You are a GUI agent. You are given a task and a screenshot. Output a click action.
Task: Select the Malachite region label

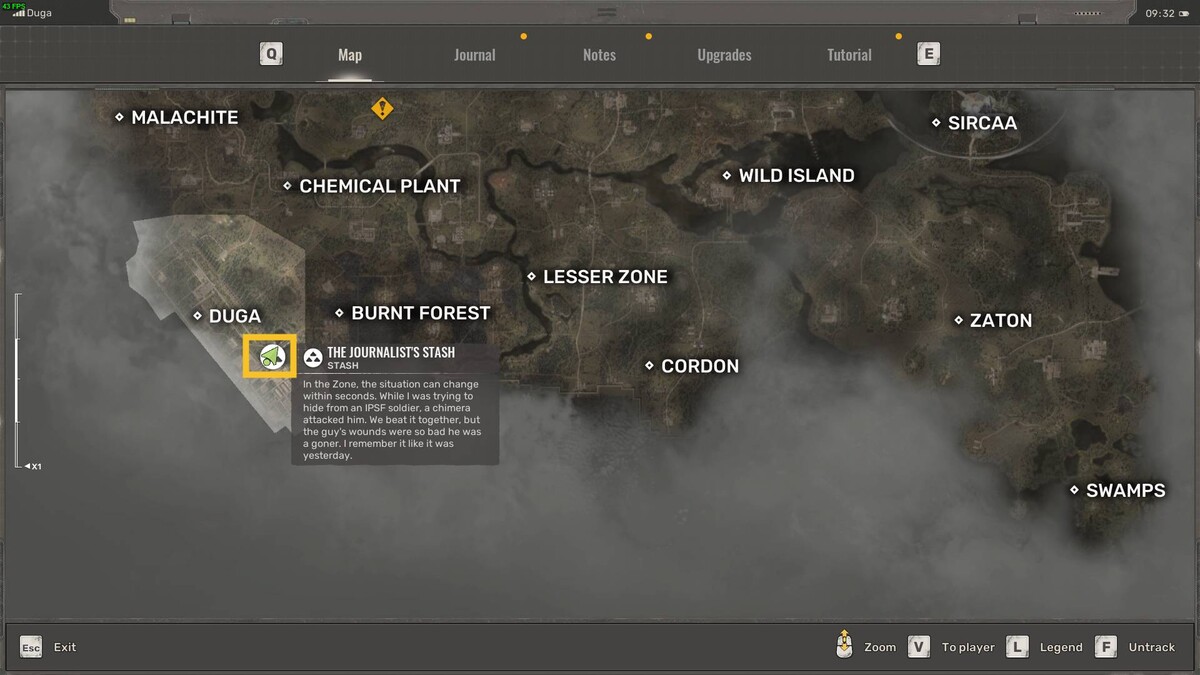pyautogui.click(x=185, y=117)
